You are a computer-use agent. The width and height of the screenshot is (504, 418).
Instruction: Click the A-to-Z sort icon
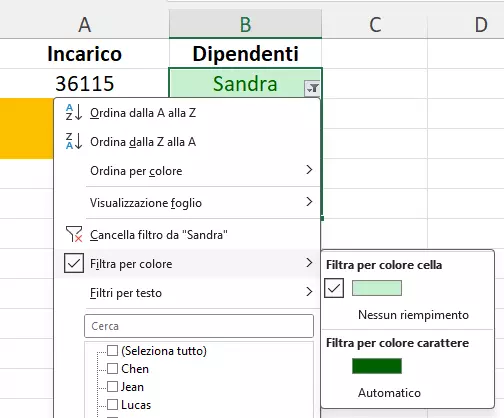click(74, 112)
